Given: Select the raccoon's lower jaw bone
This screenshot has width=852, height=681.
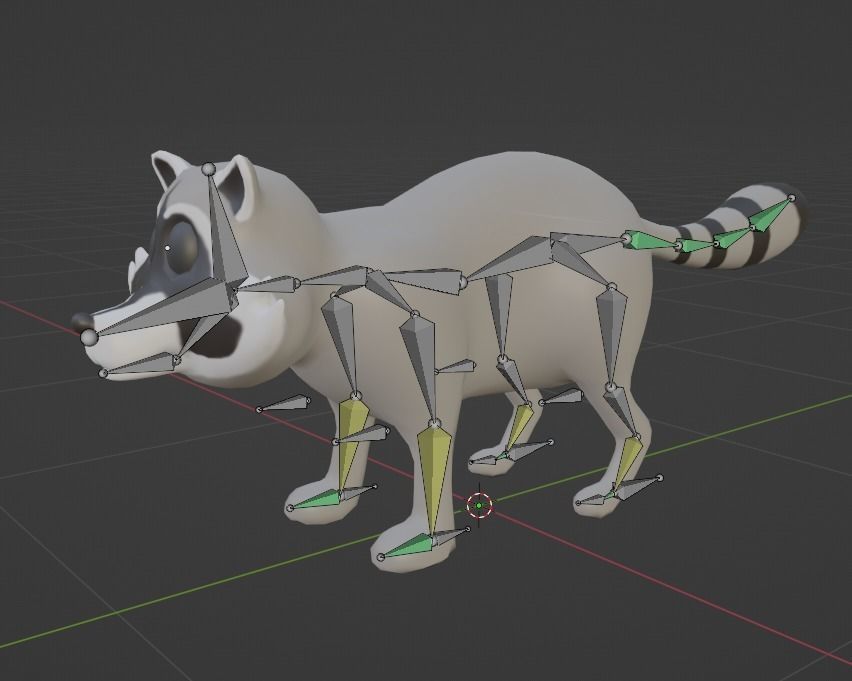Looking at the screenshot, I should pos(140,365).
